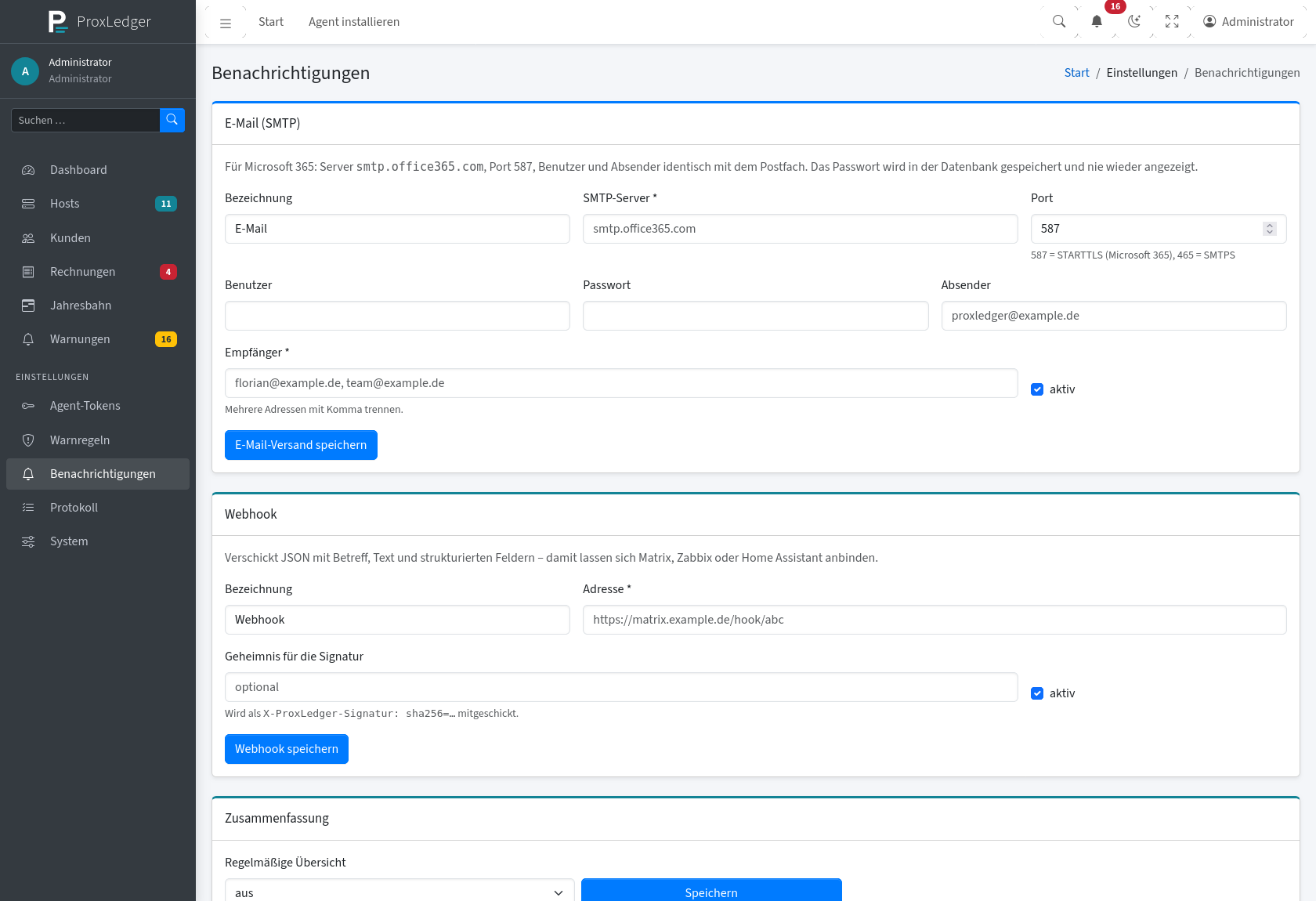Open the search magnifier in top bar

point(1059,22)
